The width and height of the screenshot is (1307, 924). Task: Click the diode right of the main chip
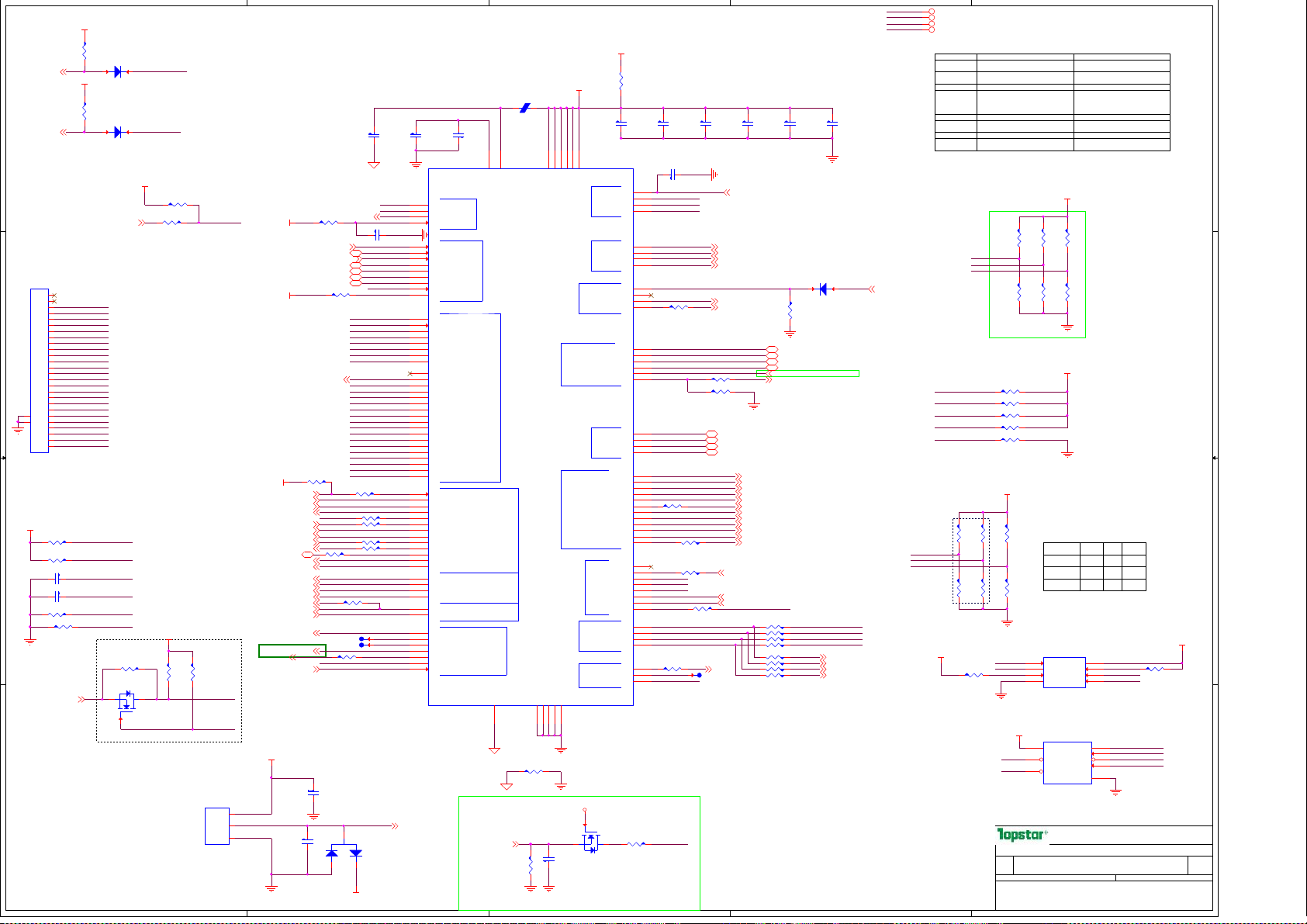(823, 289)
